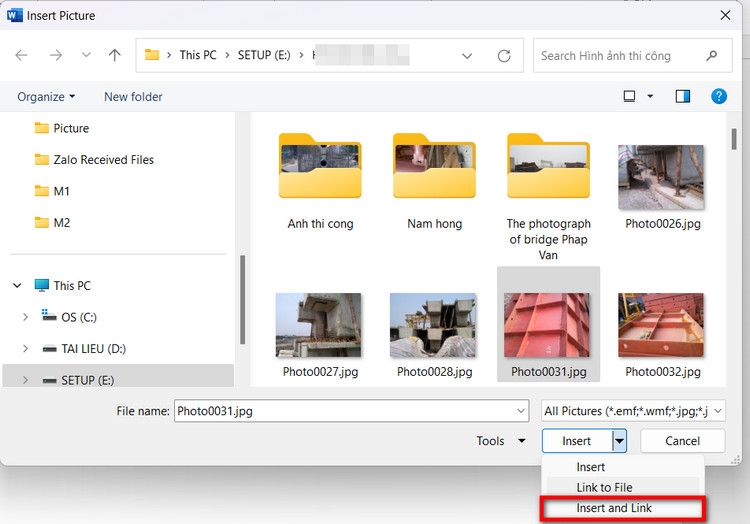Select OS (C:) drive

pyautogui.click(x=69, y=317)
